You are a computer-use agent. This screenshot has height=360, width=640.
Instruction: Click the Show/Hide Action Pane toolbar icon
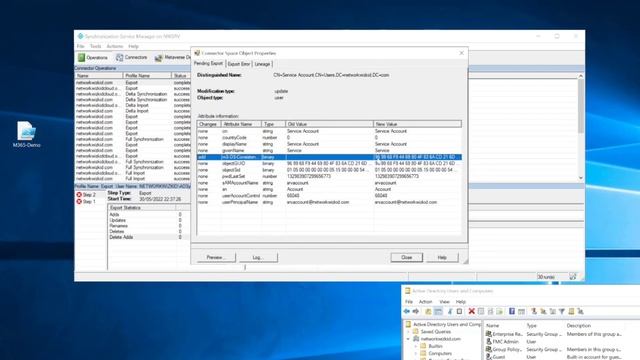(x=522, y=311)
